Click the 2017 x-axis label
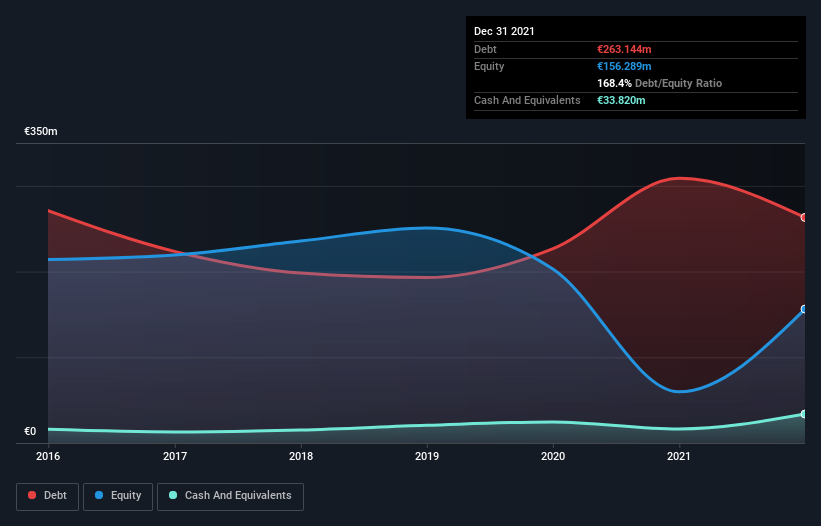This screenshot has height=526, width=821. 175,456
